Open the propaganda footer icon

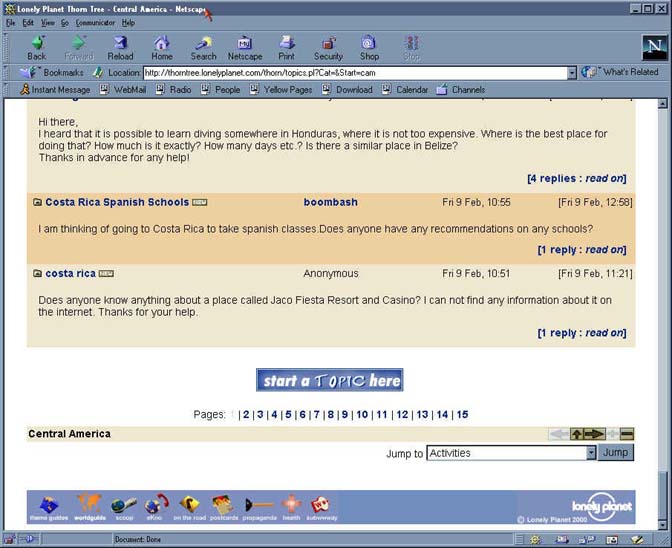tap(259, 508)
